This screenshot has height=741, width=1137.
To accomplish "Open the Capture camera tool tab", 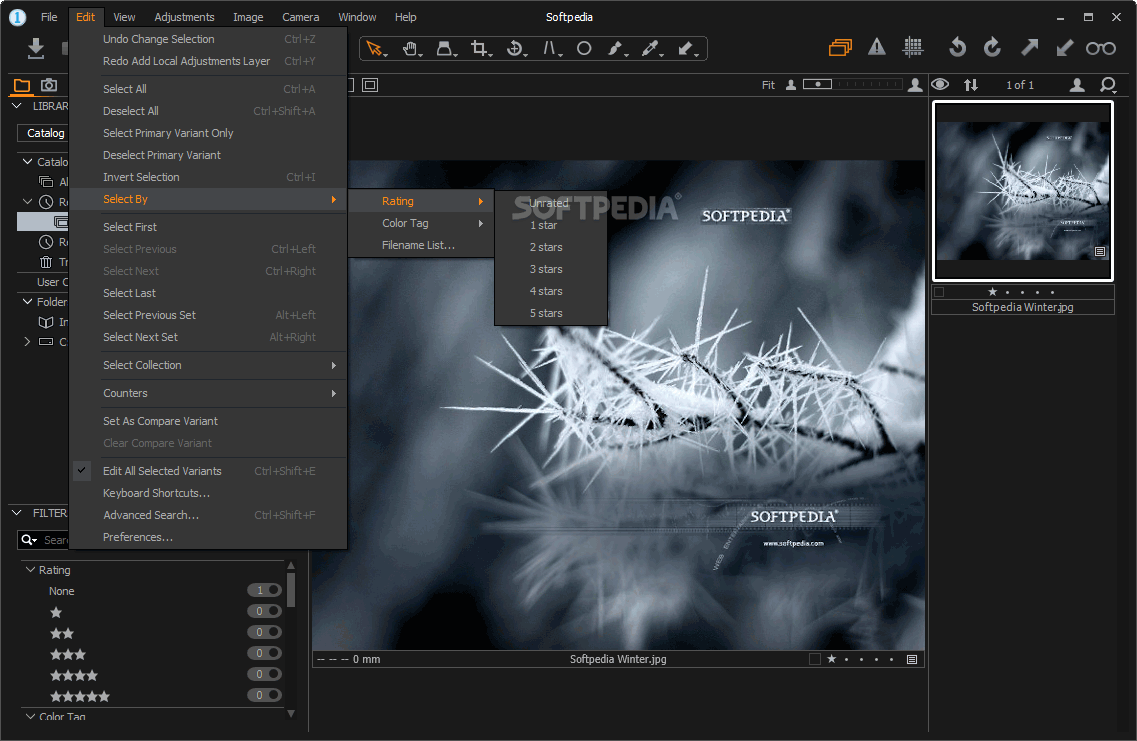I will pyautogui.click(x=49, y=85).
